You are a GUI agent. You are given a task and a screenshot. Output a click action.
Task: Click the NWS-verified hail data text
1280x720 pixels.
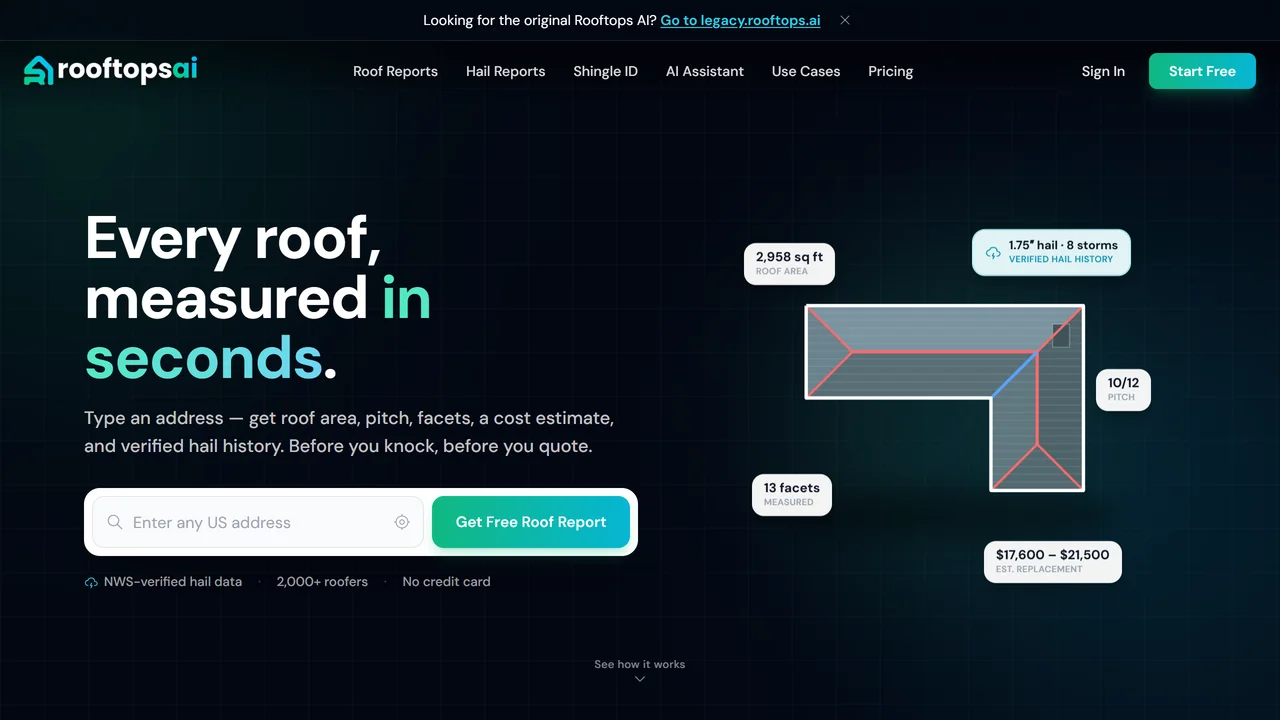pos(173,581)
